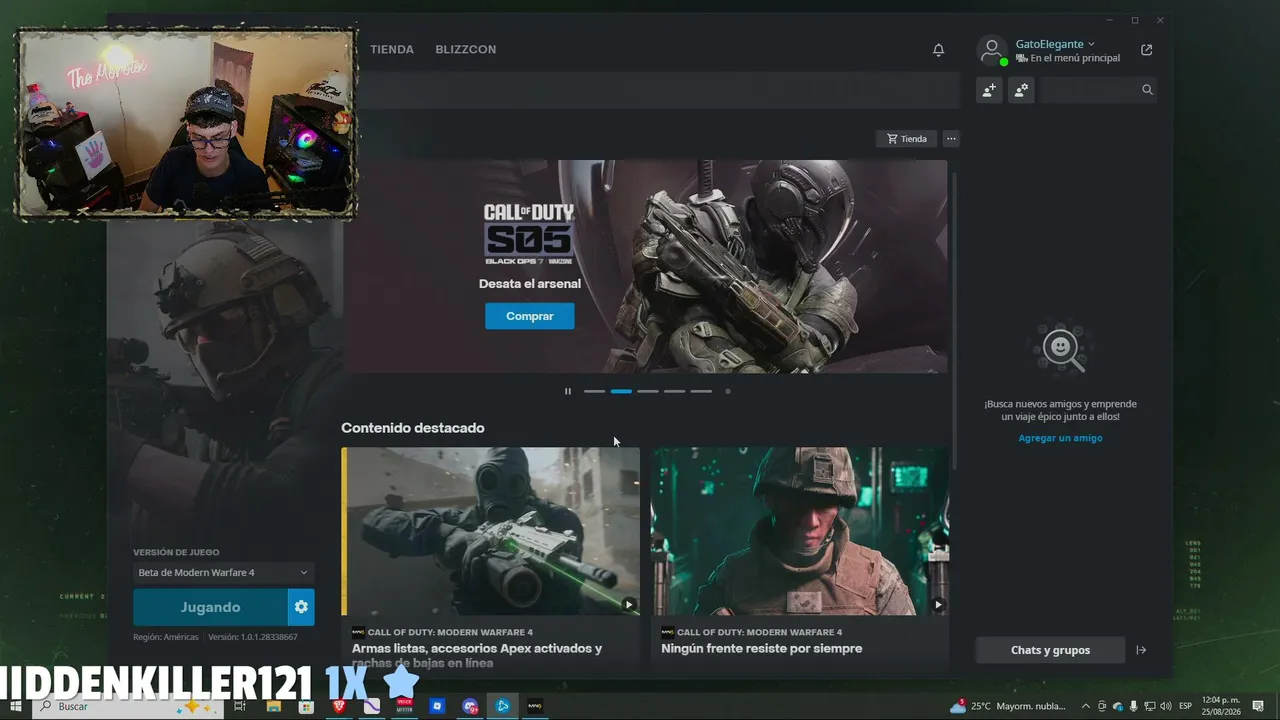Switch to Battle.net taskbar icon
The image size is (1280, 720).
click(x=503, y=706)
